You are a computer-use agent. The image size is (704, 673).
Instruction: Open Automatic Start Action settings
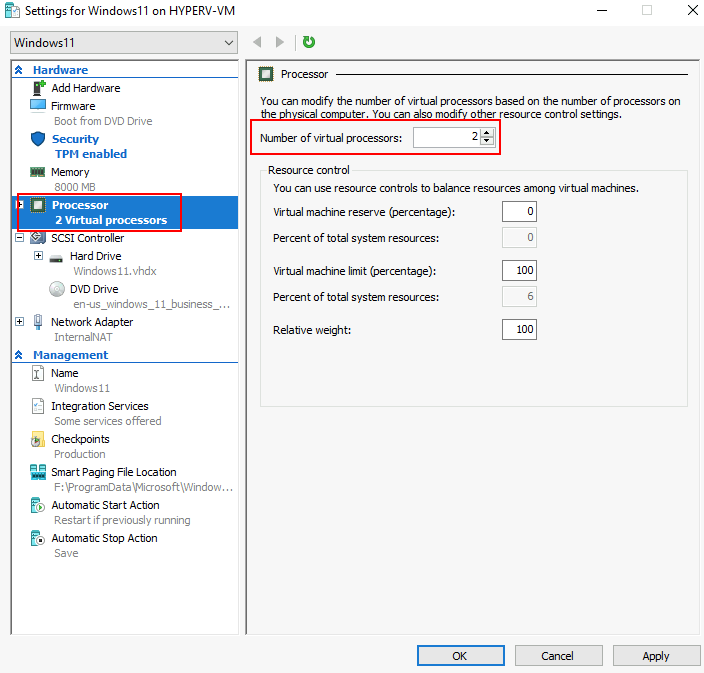point(106,505)
